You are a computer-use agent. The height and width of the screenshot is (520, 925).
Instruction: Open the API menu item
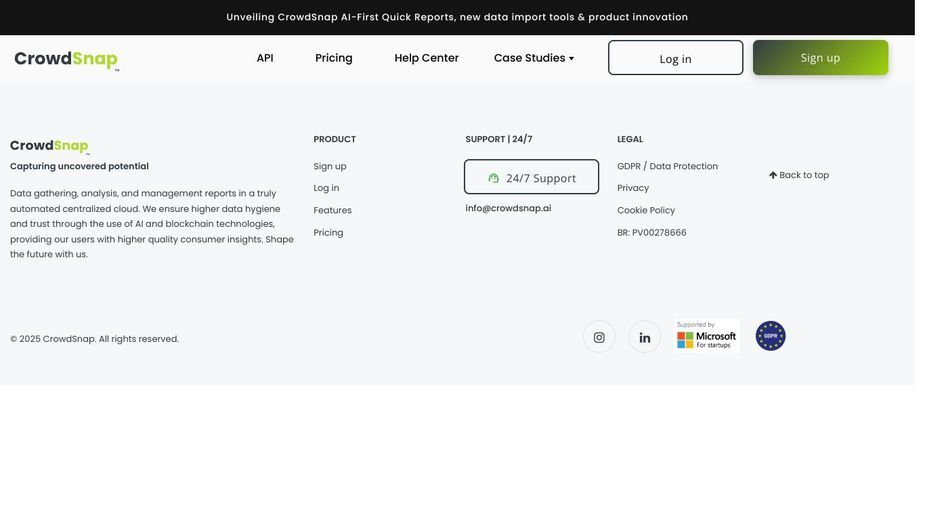click(x=265, y=58)
